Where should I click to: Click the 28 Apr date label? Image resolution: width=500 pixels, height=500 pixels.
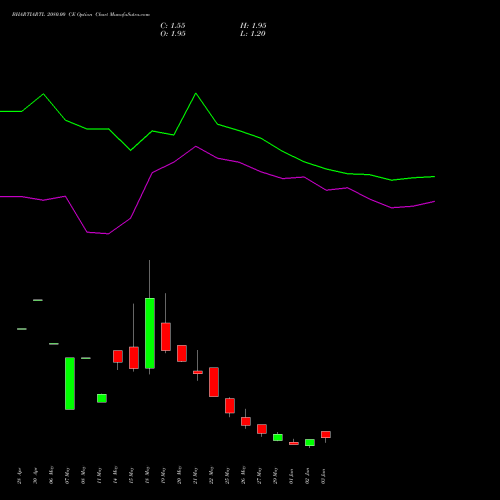click(x=19, y=476)
